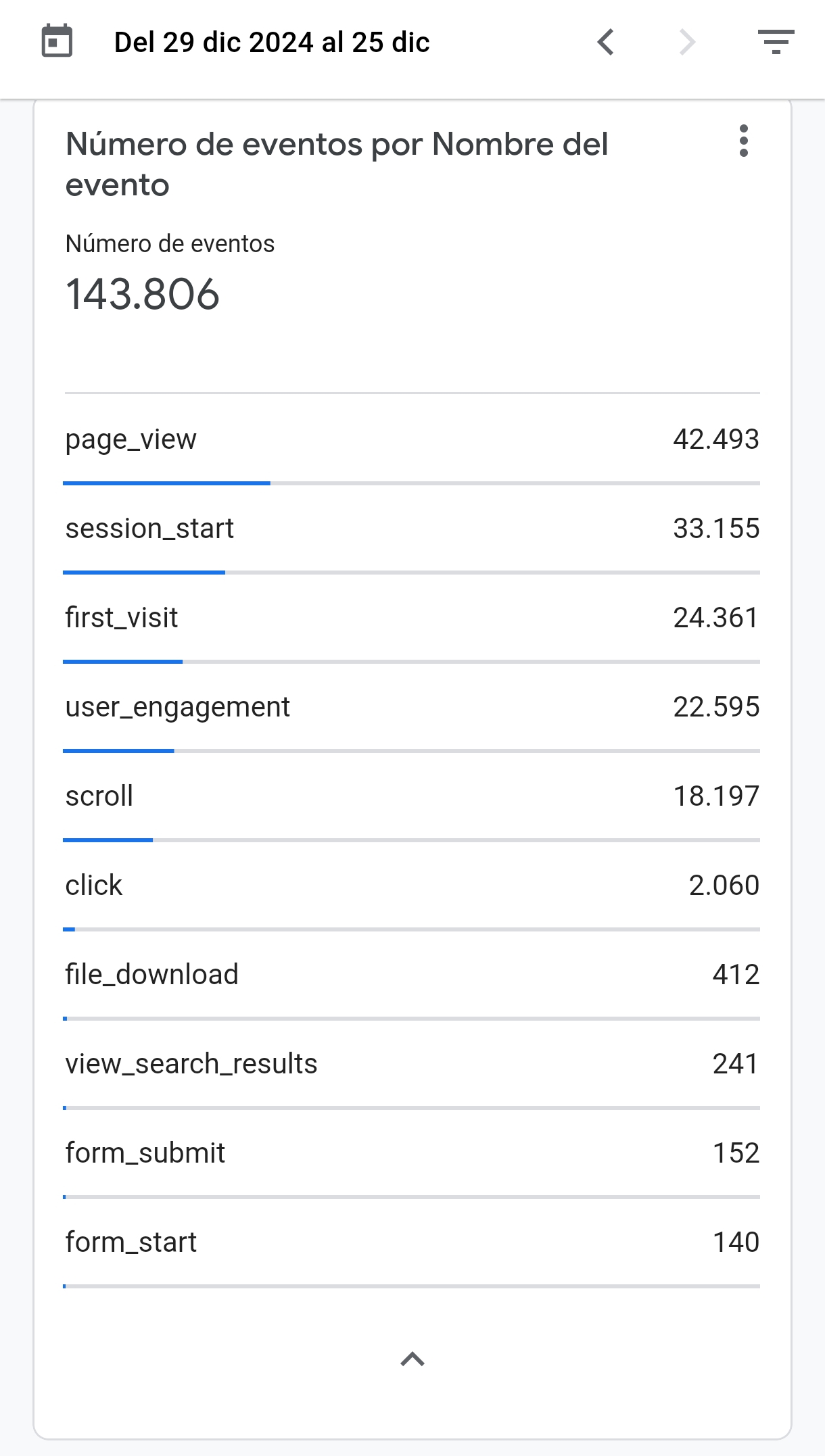Open the calendar date picker icon

[x=57, y=42]
